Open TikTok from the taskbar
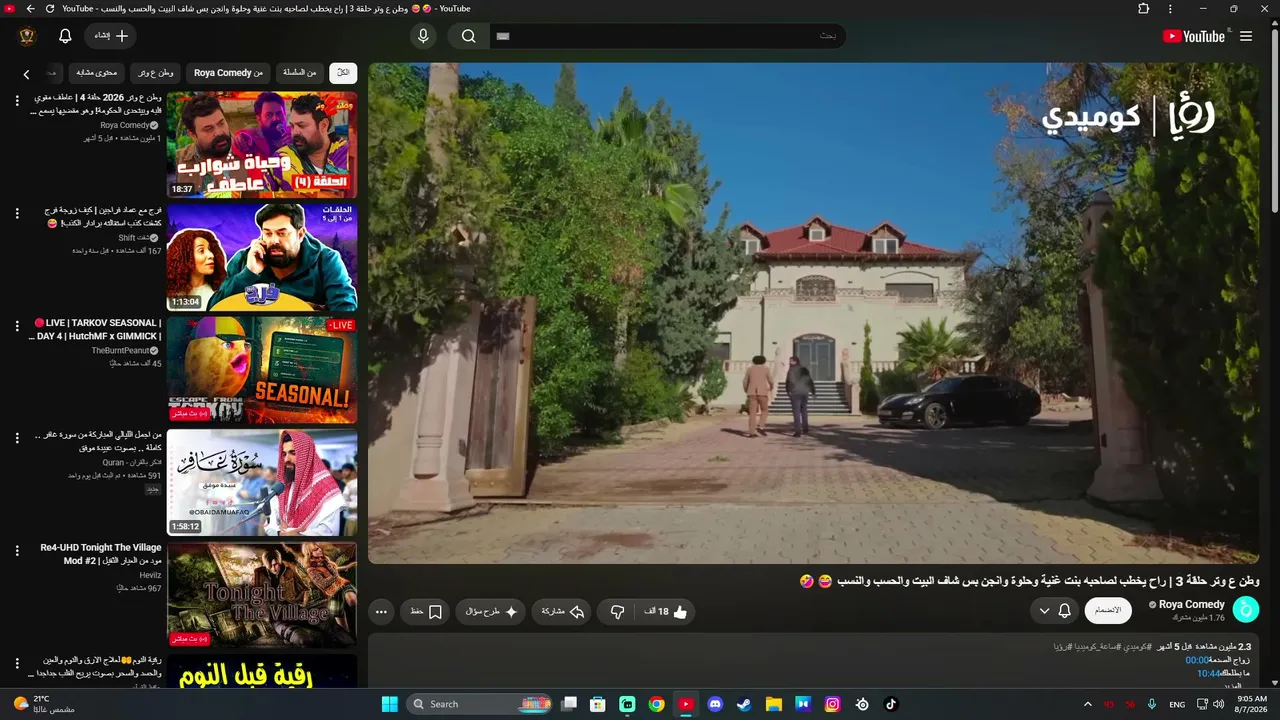 (x=891, y=704)
